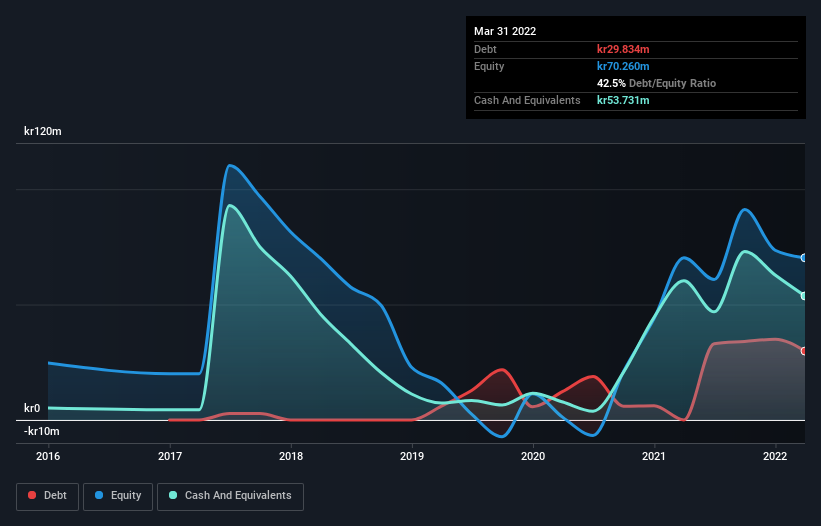Click the -kr10m y-axis label
This screenshot has height=526, width=821.
click(41, 431)
